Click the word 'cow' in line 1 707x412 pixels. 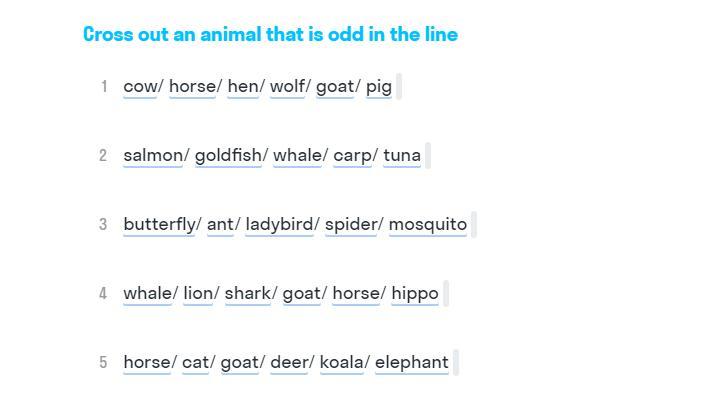coord(140,86)
